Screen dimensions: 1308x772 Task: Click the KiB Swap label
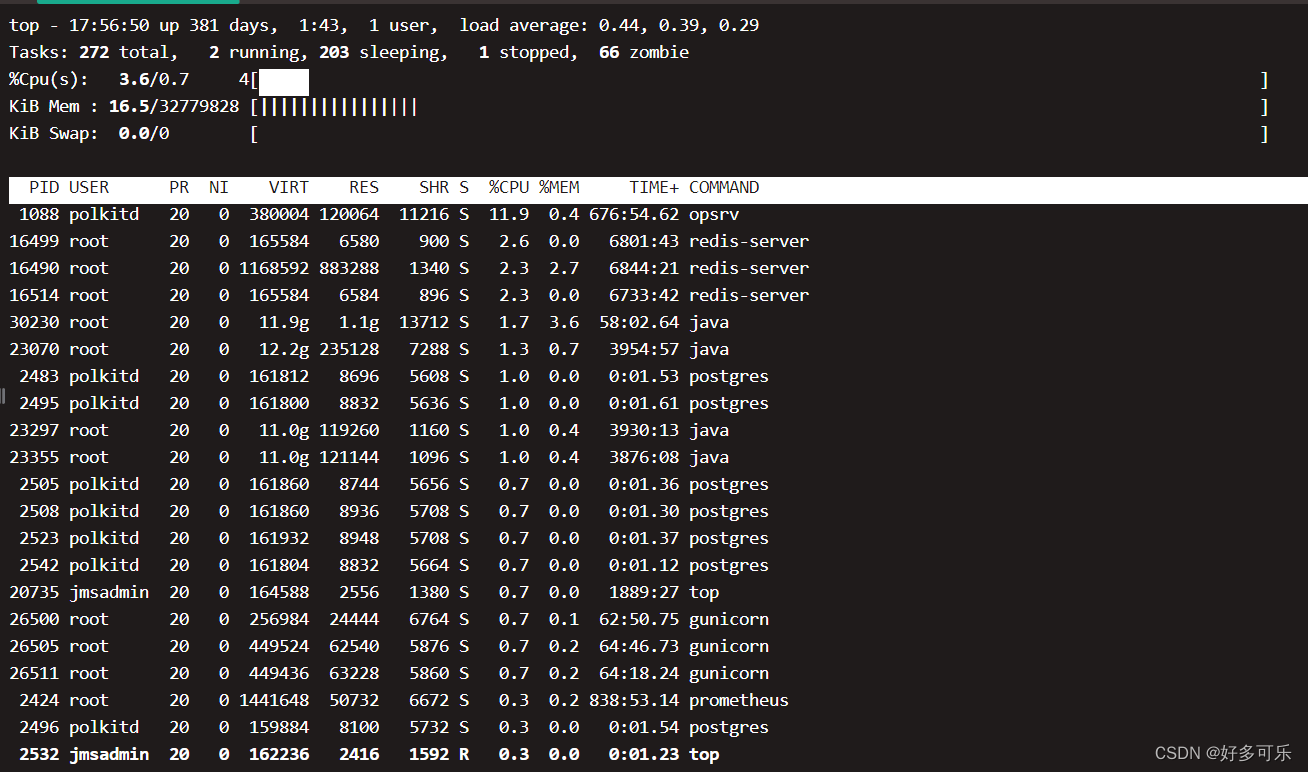[54, 134]
